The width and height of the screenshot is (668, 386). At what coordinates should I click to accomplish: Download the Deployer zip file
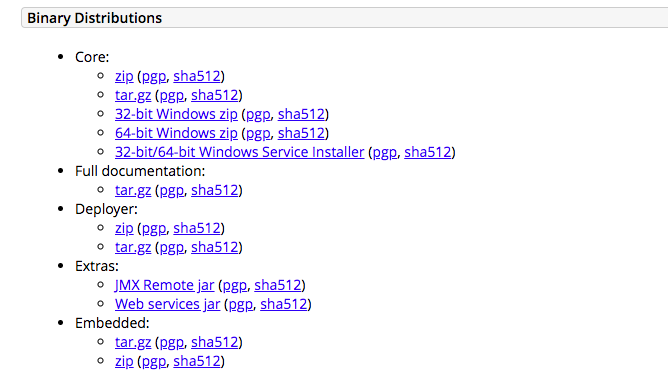click(124, 228)
